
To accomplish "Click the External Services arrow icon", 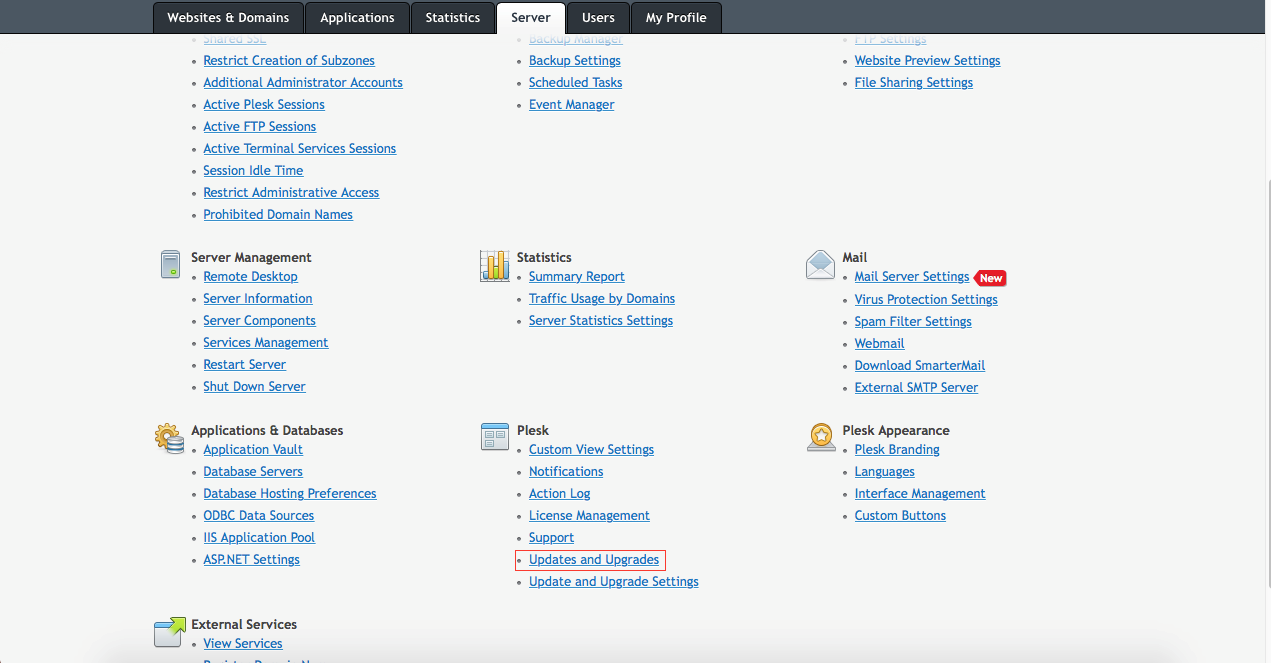I will coord(169,632).
